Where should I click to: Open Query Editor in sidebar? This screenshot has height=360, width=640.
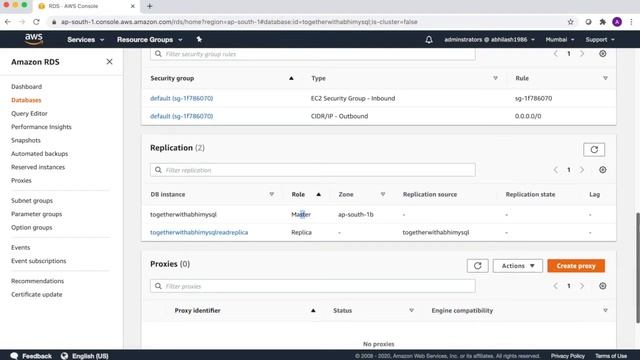pos(29,113)
